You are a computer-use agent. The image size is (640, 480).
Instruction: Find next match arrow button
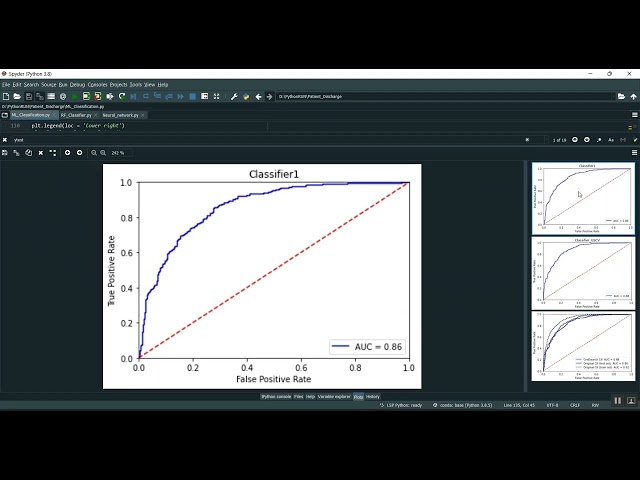pyautogui.click(x=587, y=140)
